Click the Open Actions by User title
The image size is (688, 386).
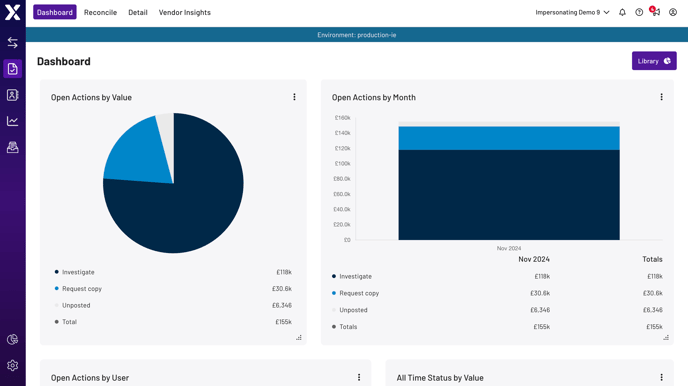tap(90, 378)
